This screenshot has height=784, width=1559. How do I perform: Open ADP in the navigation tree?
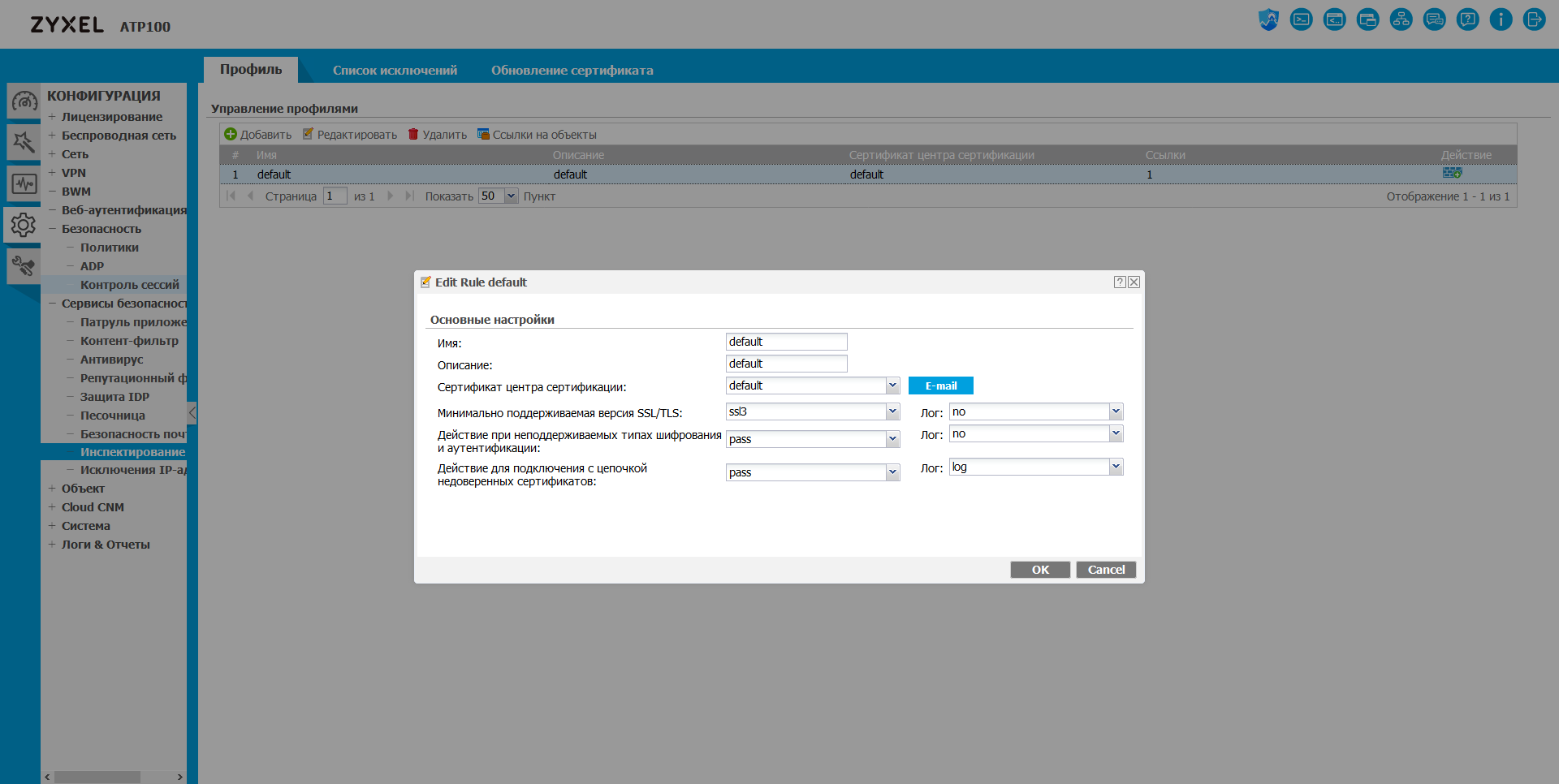pos(92,266)
